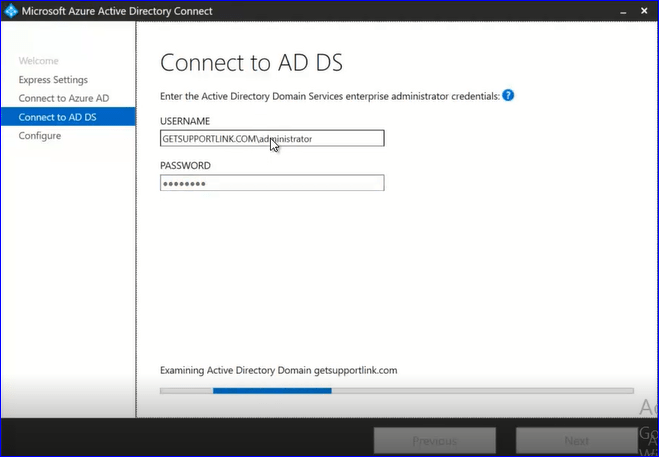Focus the PASSWORD input field
This screenshot has width=659, height=457.
(272, 183)
